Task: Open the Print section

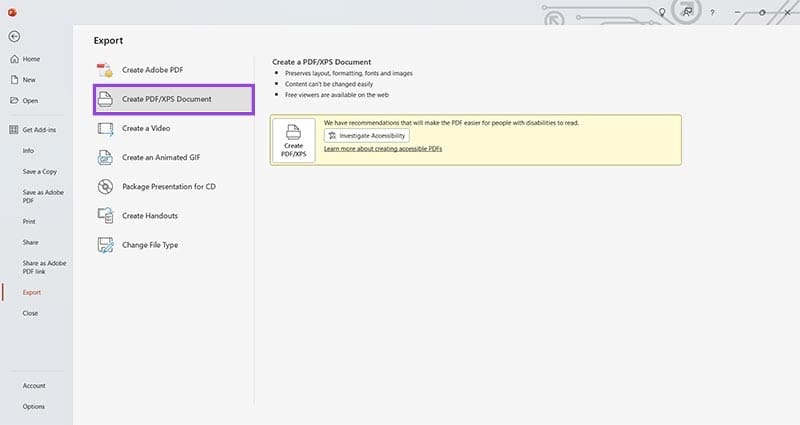Action: tap(29, 221)
